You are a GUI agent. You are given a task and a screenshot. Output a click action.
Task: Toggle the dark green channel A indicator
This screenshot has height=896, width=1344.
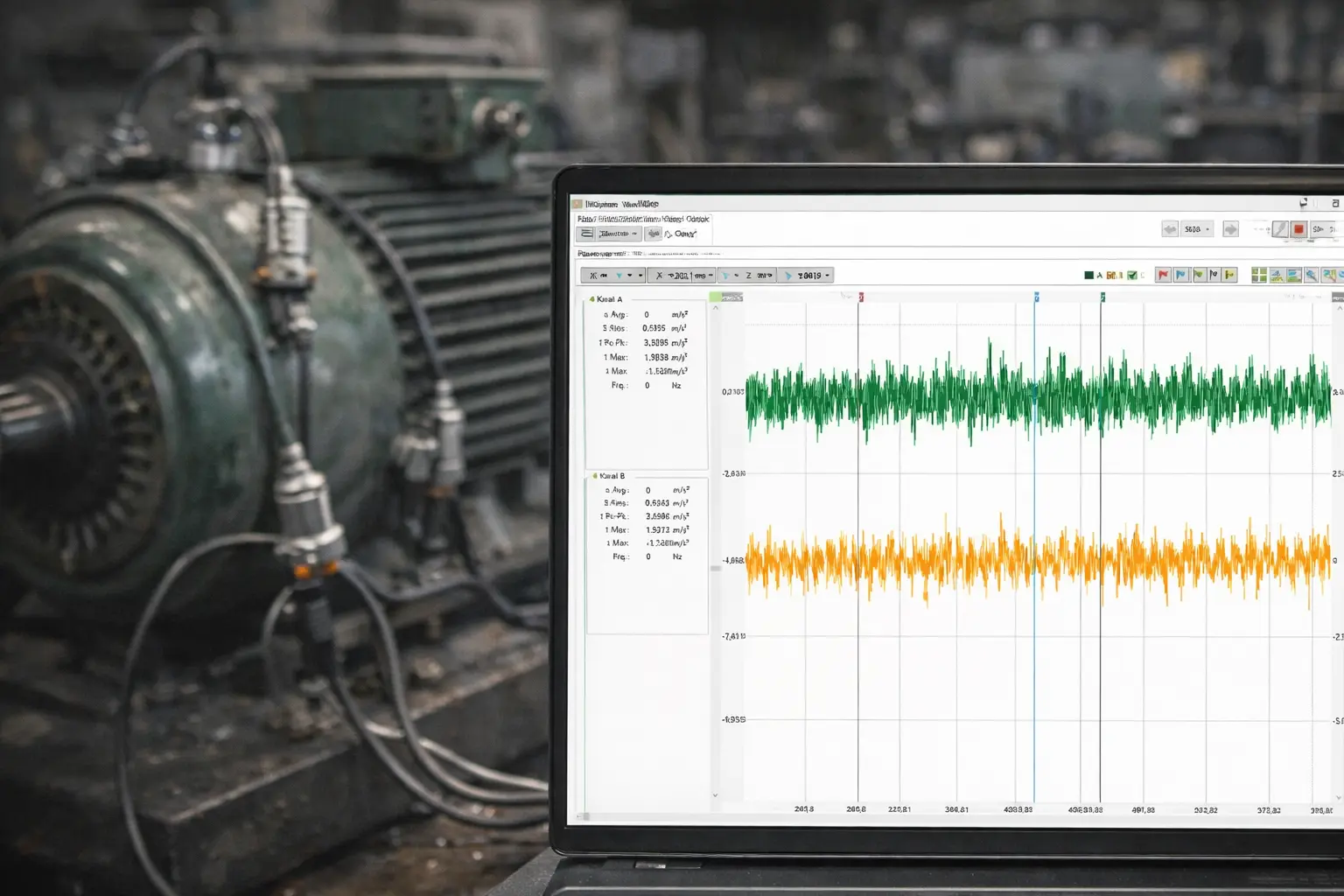click(x=1088, y=275)
